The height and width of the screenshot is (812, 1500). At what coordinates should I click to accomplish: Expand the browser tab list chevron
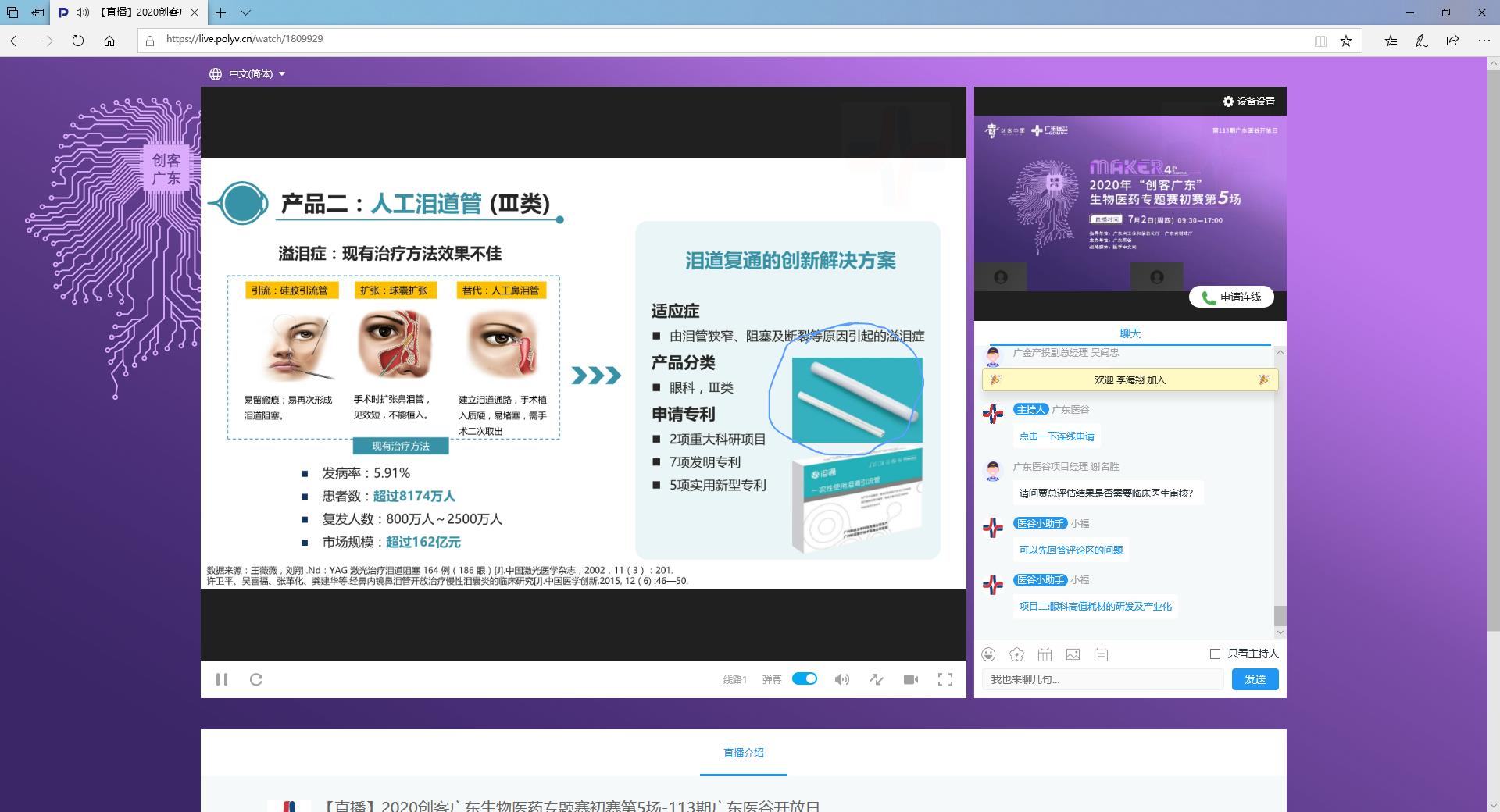click(245, 12)
